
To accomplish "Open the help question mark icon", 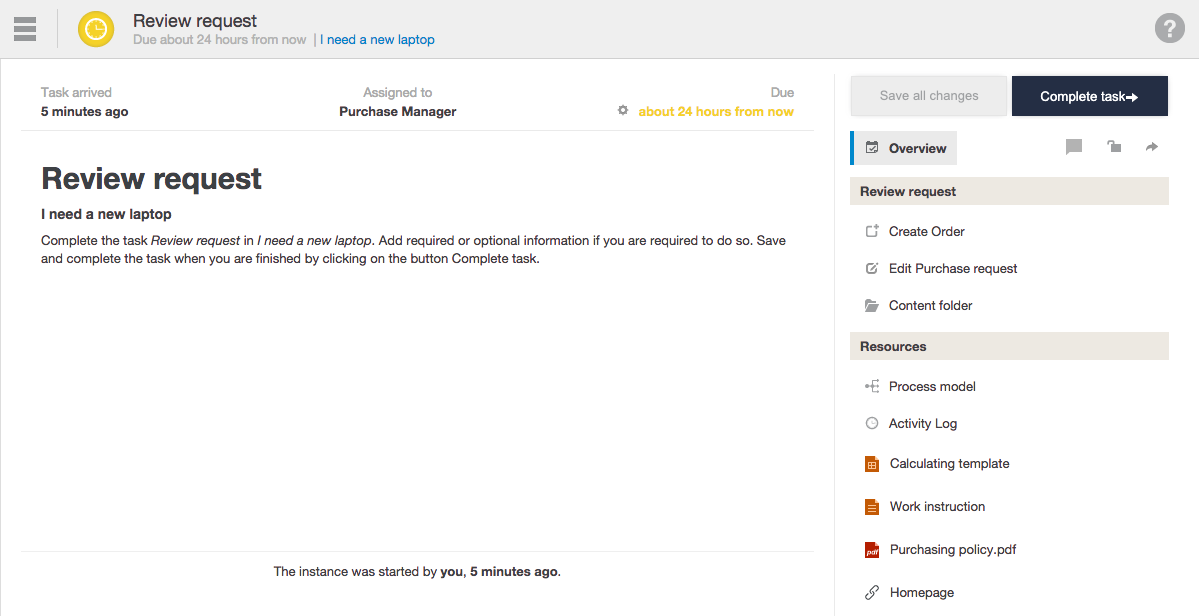I will (x=1169, y=28).
